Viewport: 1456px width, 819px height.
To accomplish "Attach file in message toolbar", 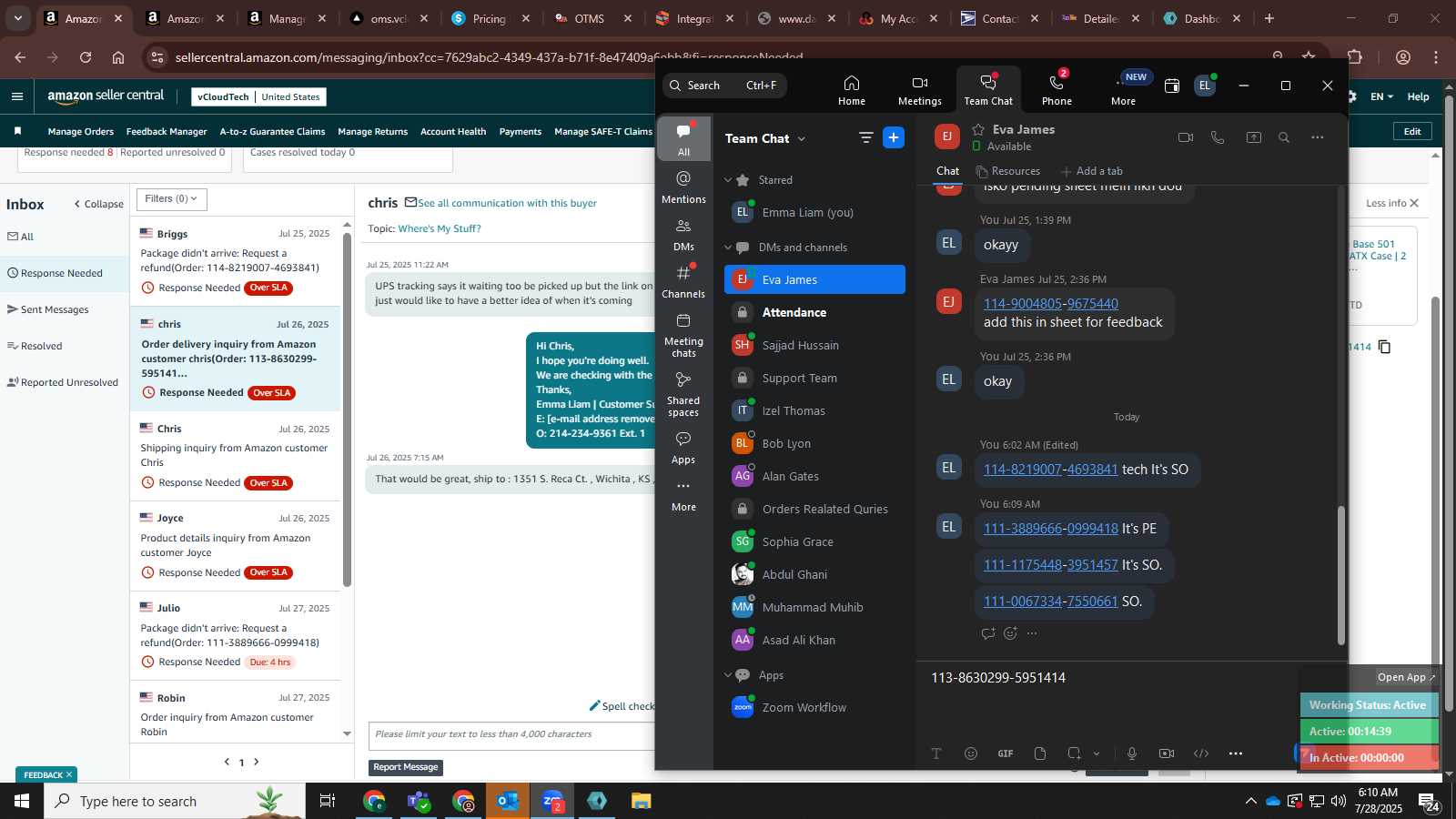I will (x=1040, y=753).
